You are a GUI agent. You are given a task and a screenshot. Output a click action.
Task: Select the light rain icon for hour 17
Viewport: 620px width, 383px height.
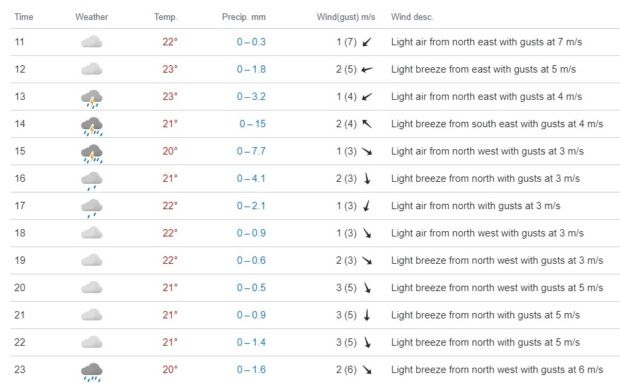92,208
